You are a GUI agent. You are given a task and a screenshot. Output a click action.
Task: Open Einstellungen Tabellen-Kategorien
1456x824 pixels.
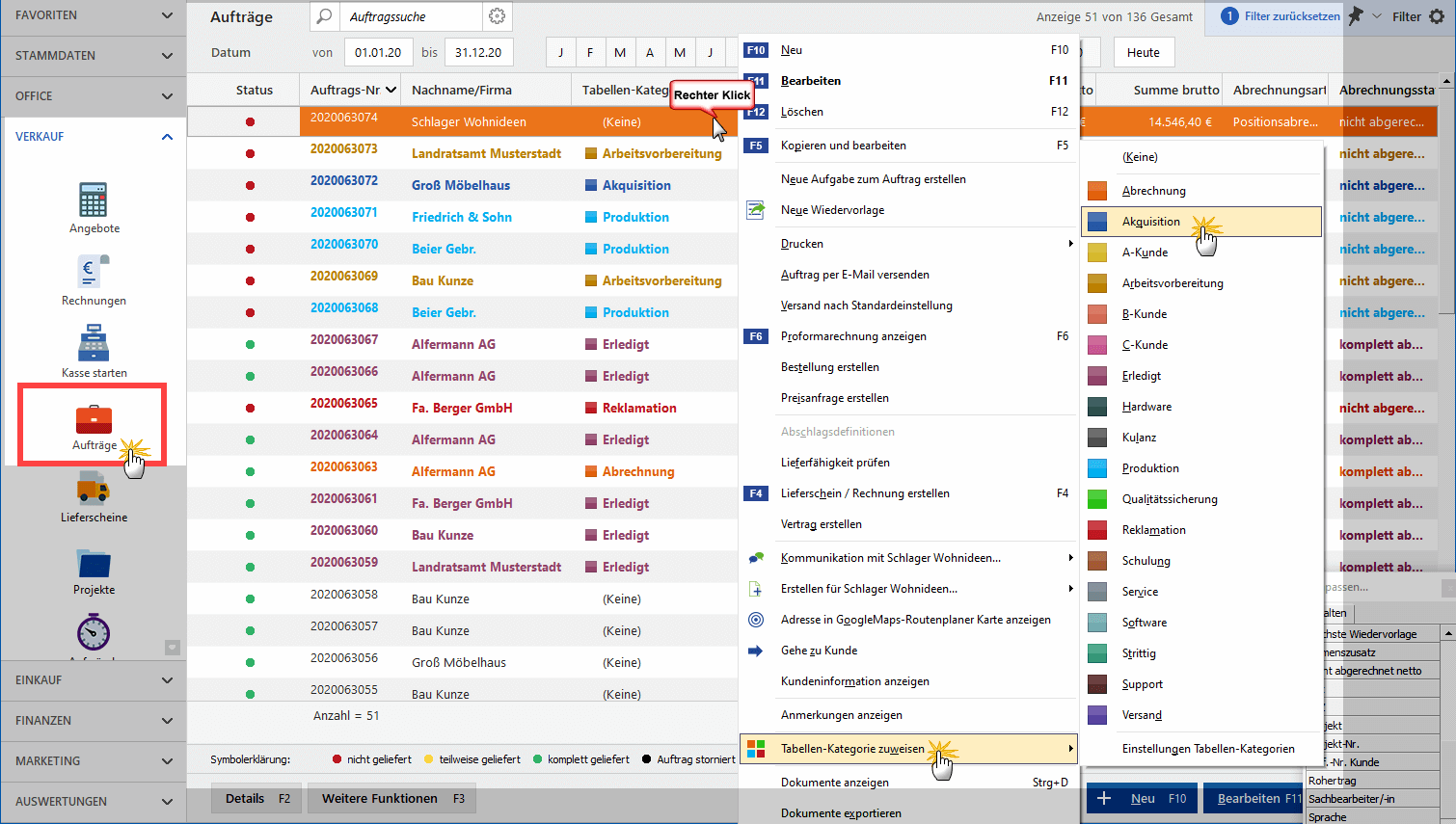[1201, 749]
